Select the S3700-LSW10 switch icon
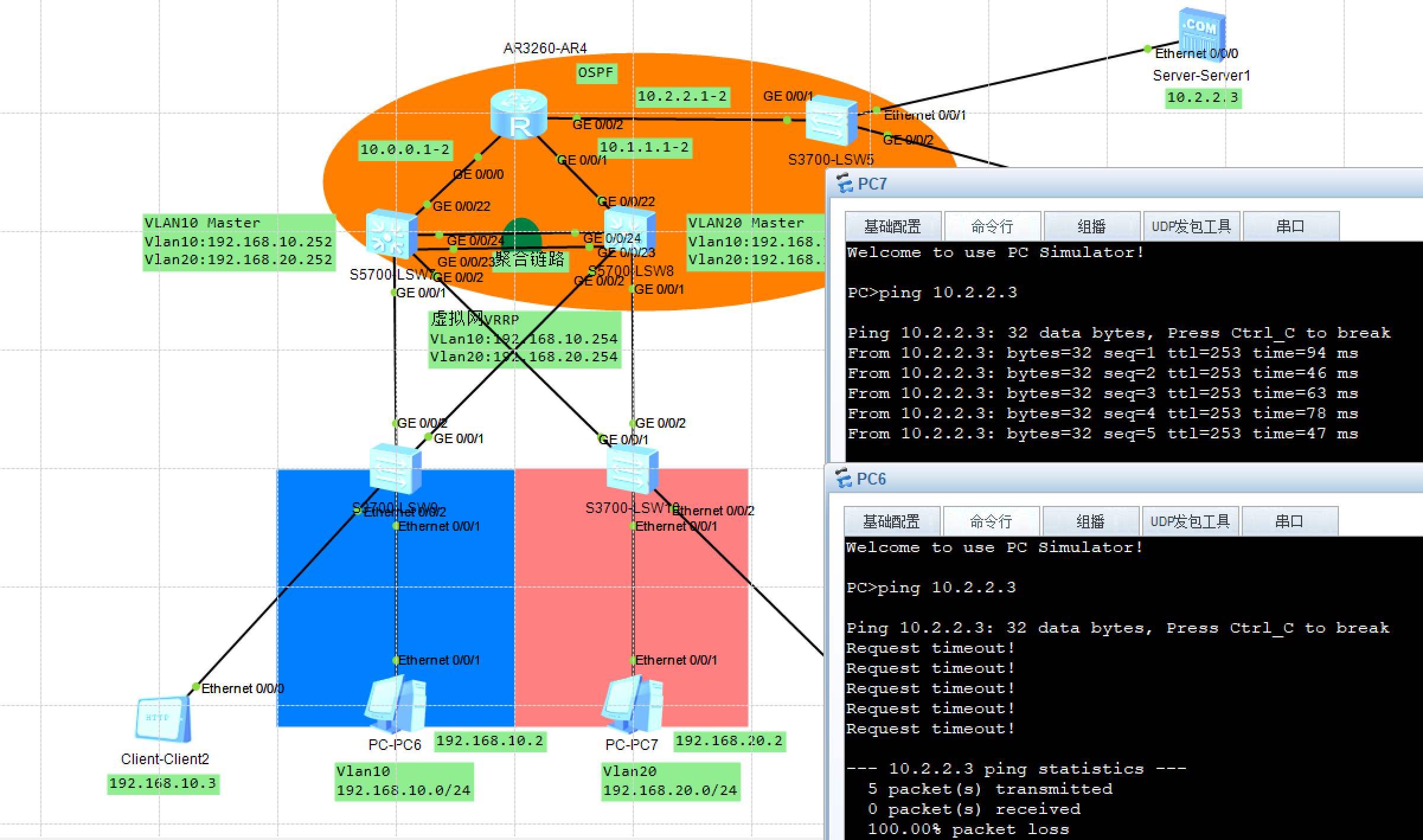 click(x=632, y=470)
